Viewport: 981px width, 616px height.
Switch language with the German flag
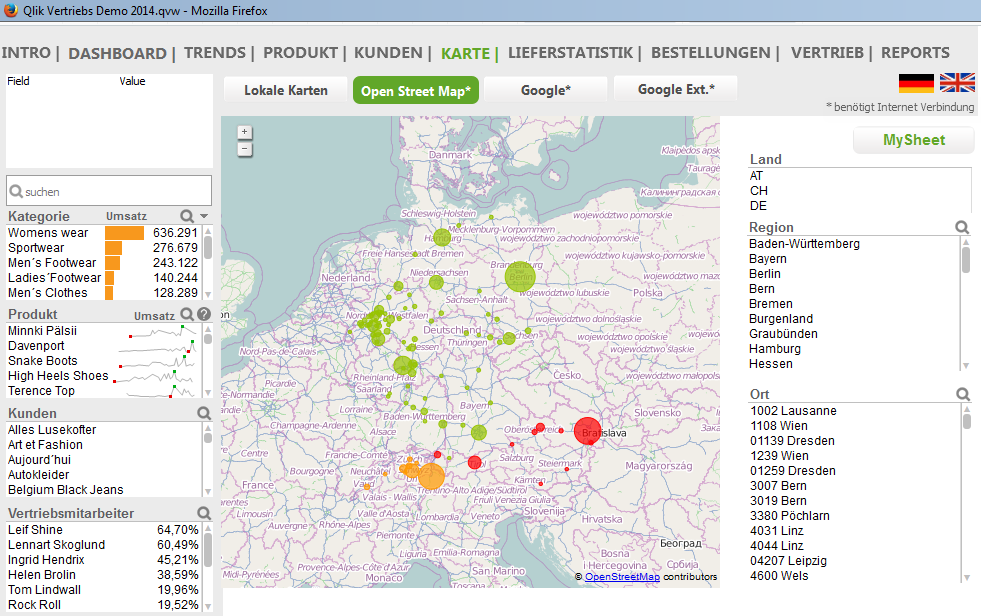[916, 83]
